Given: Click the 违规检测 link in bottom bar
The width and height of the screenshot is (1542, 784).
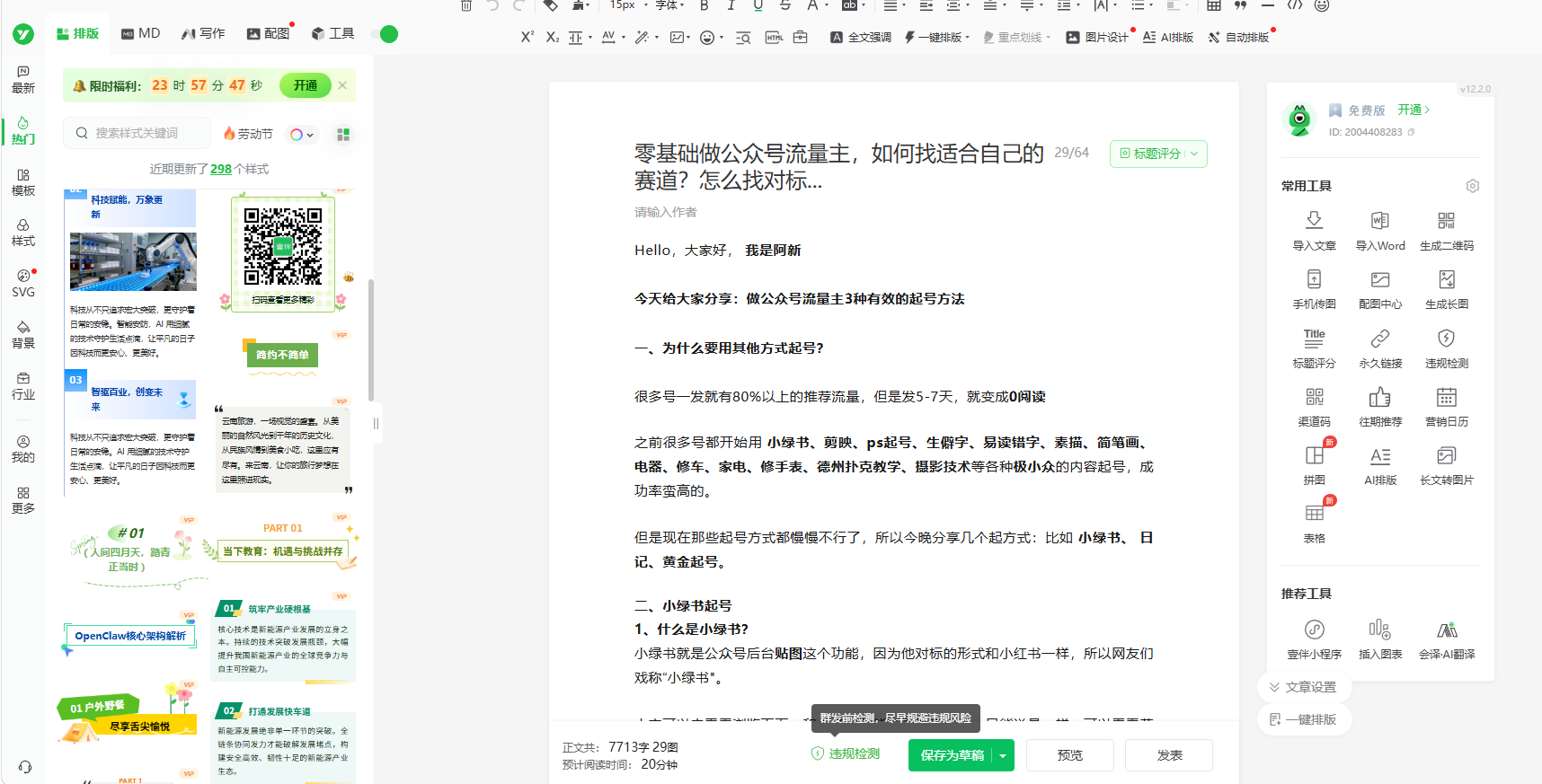Looking at the screenshot, I should pyautogui.click(x=846, y=753).
